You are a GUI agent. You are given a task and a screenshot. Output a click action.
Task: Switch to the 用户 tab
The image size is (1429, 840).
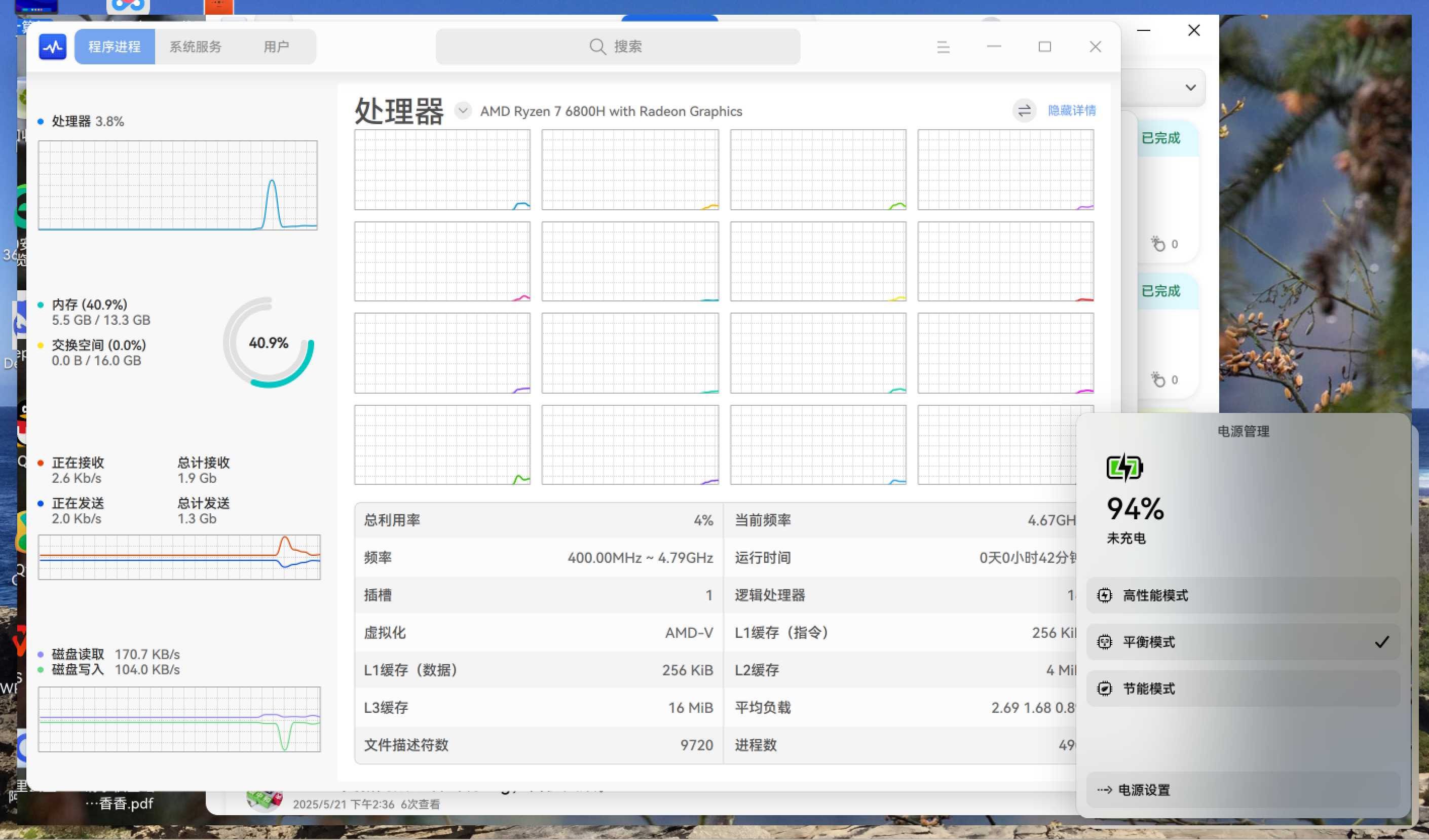coord(276,47)
